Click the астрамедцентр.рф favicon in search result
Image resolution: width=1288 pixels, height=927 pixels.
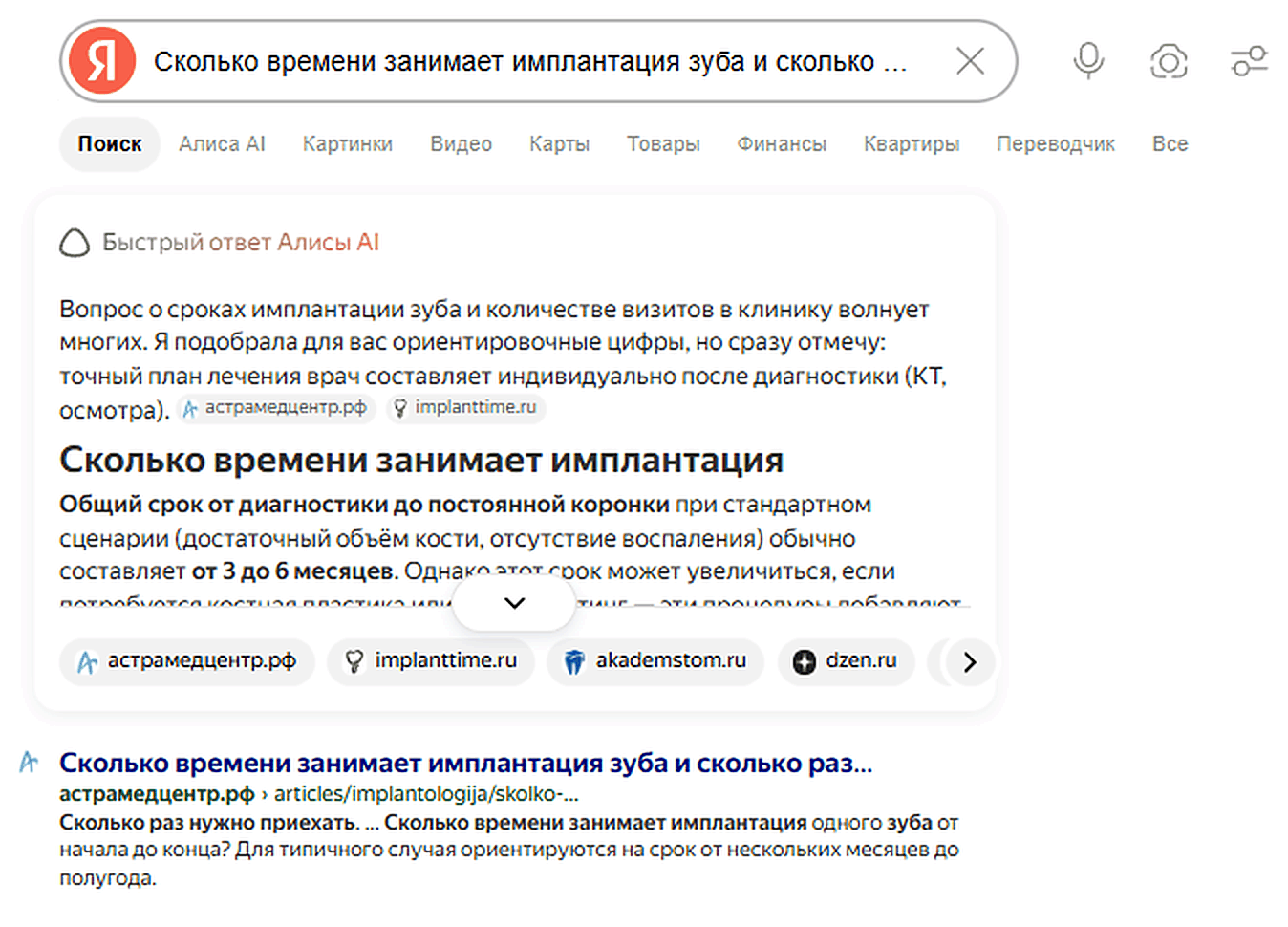click(29, 762)
